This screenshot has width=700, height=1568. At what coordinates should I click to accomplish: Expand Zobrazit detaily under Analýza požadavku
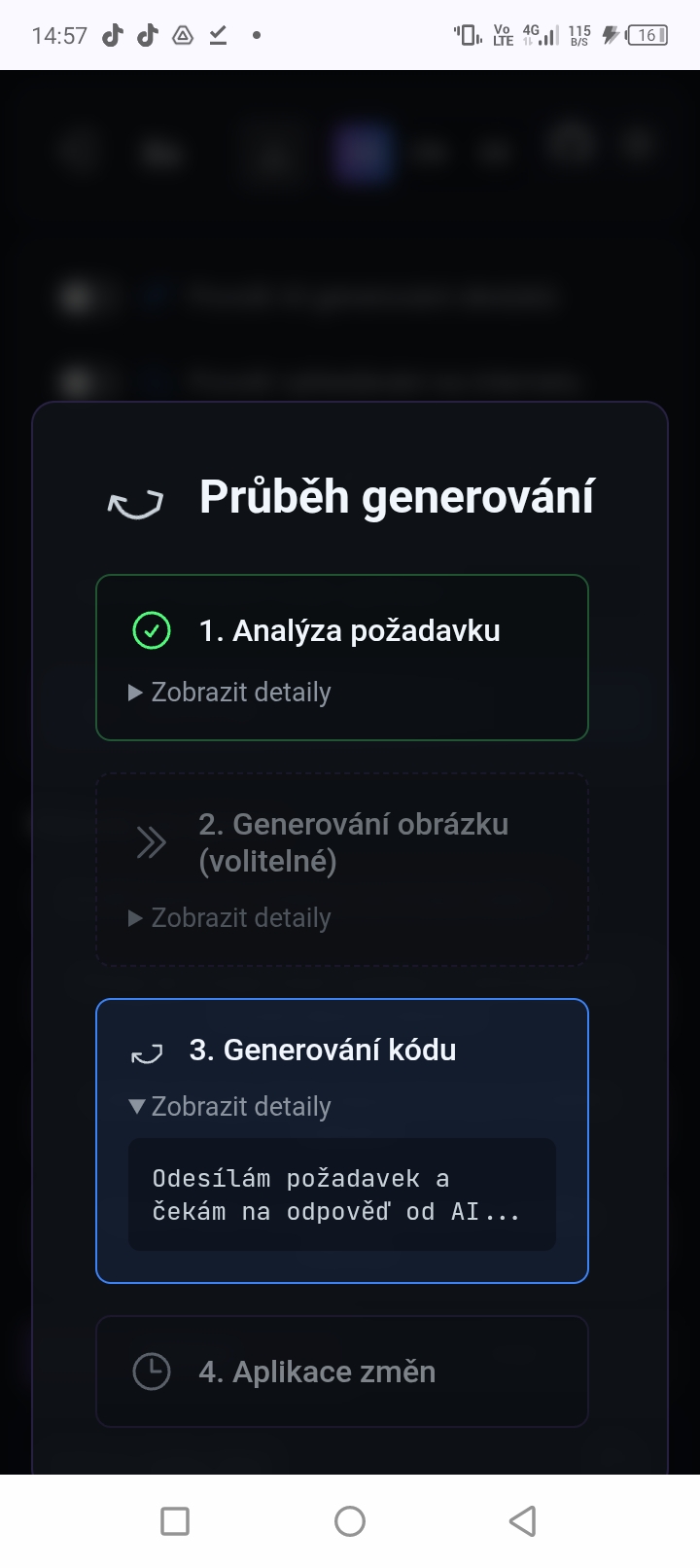point(231,693)
